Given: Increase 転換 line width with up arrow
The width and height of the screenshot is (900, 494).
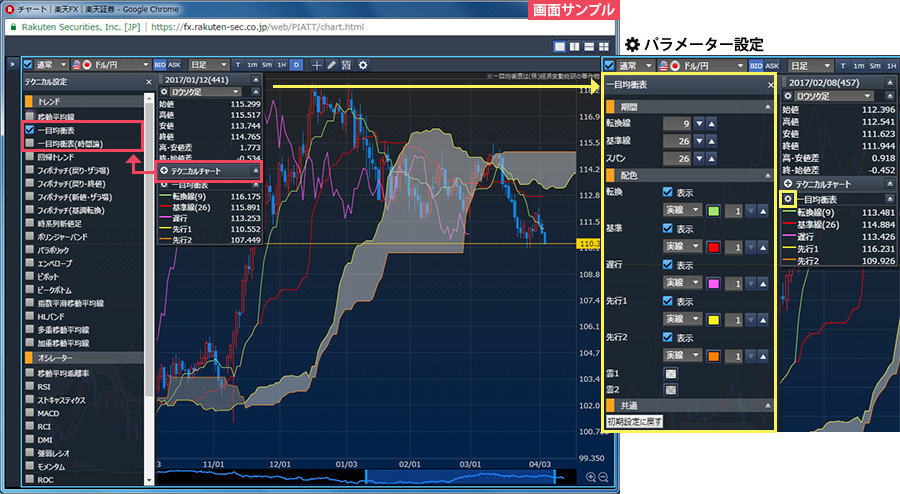Looking at the screenshot, I should click(763, 211).
